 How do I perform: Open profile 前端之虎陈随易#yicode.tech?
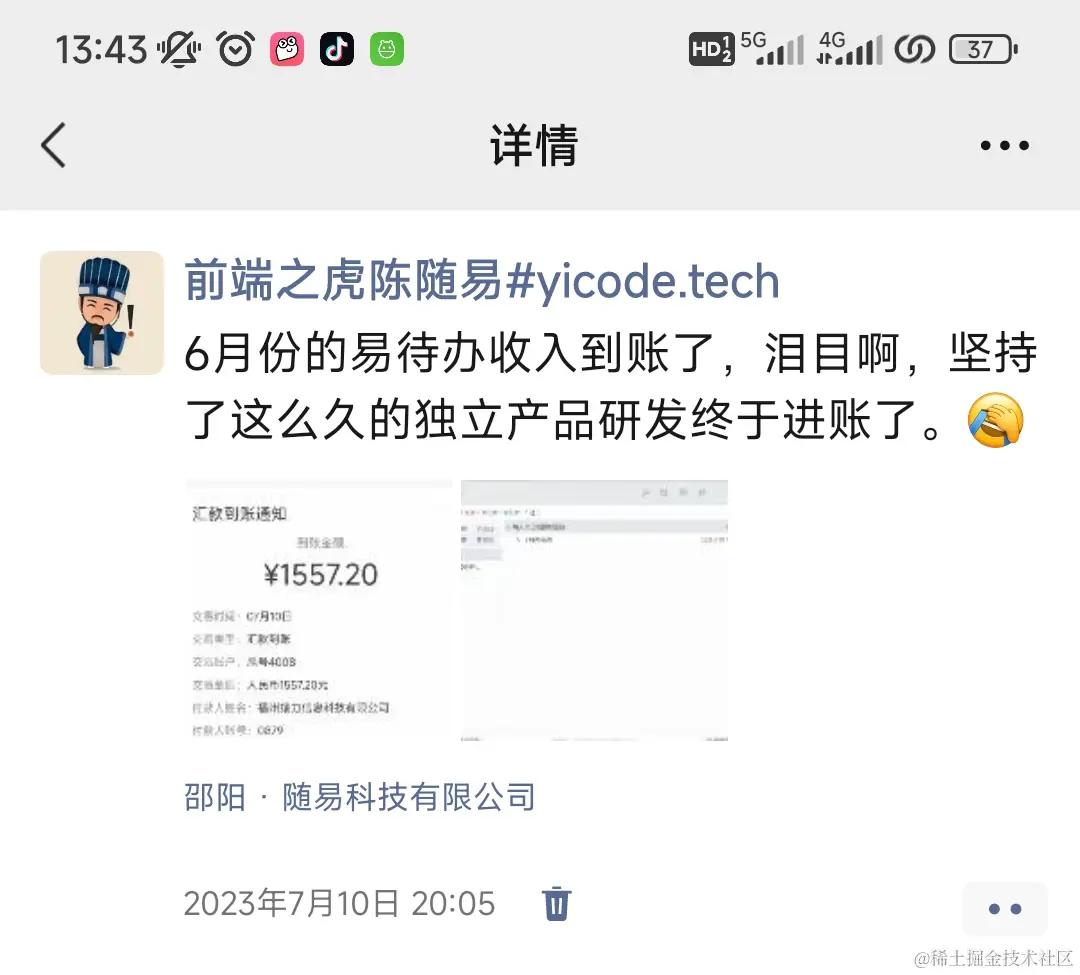(481, 281)
